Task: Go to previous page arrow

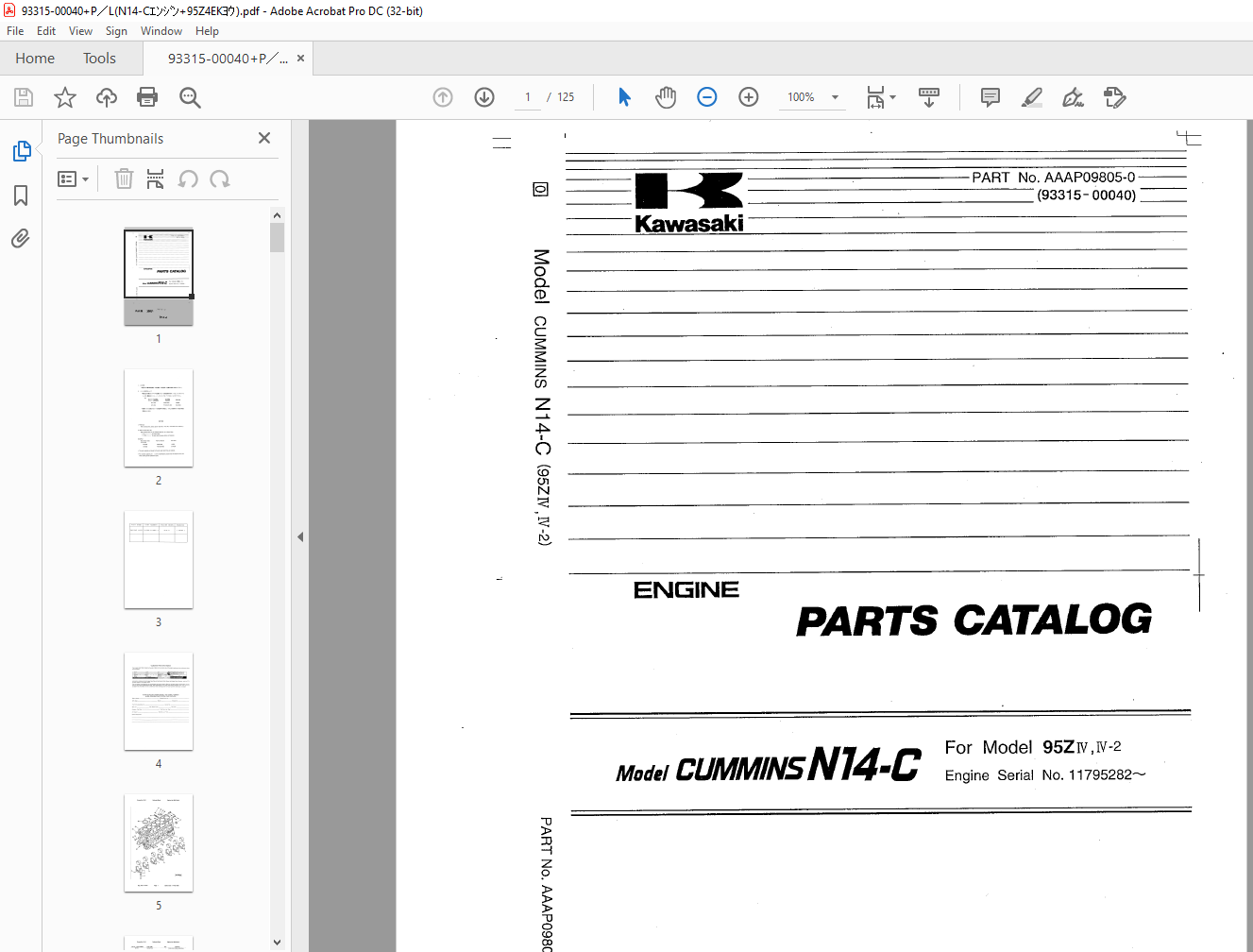Action: point(443,97)
